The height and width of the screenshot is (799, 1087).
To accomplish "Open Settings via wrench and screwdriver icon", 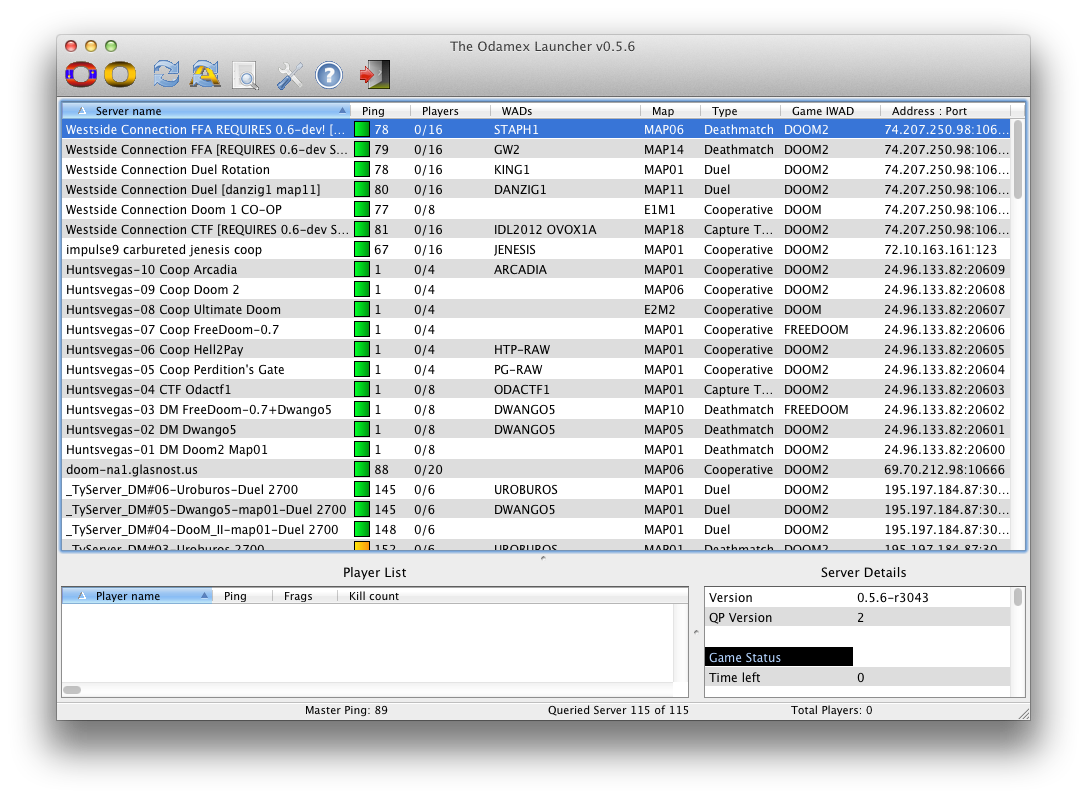I will pos(289,74).
